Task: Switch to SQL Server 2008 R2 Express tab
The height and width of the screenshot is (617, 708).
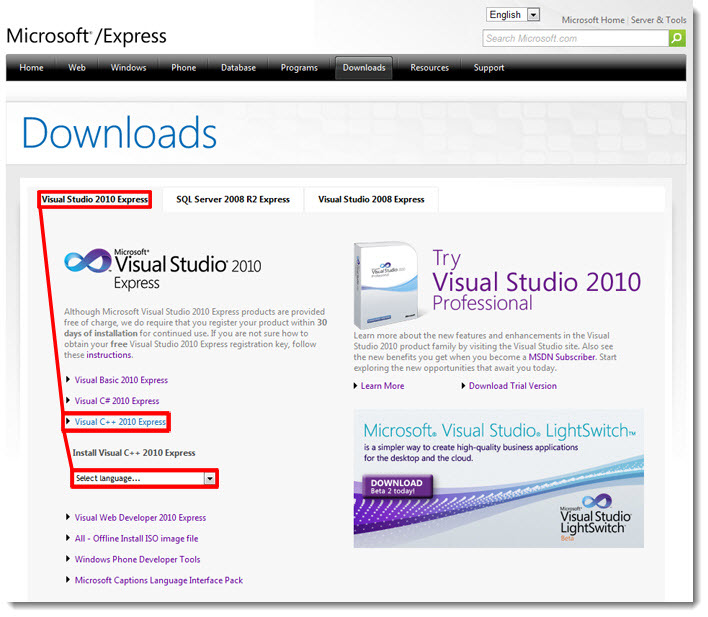Action: coord(233,199)
